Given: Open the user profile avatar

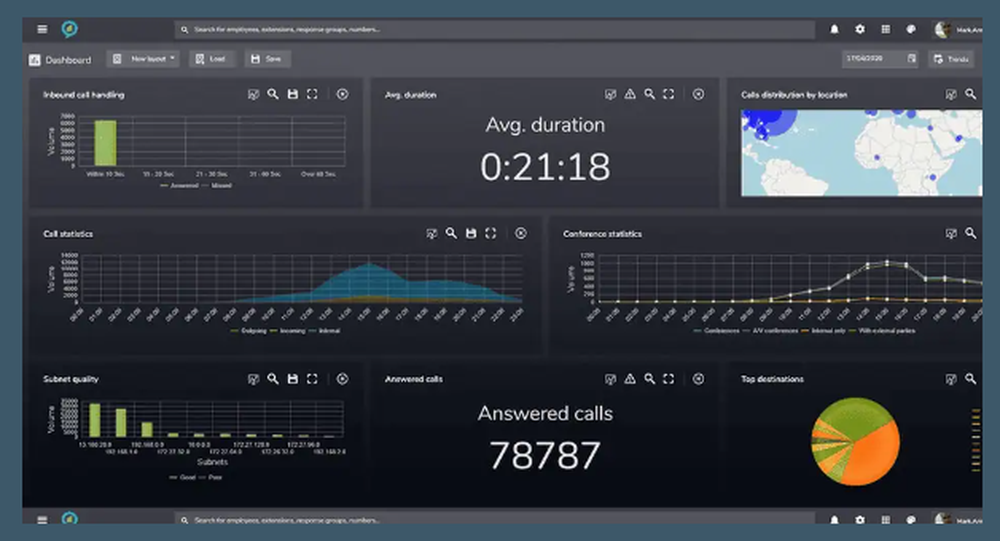Looking at the screenshot, I should (x=942, y=29).
